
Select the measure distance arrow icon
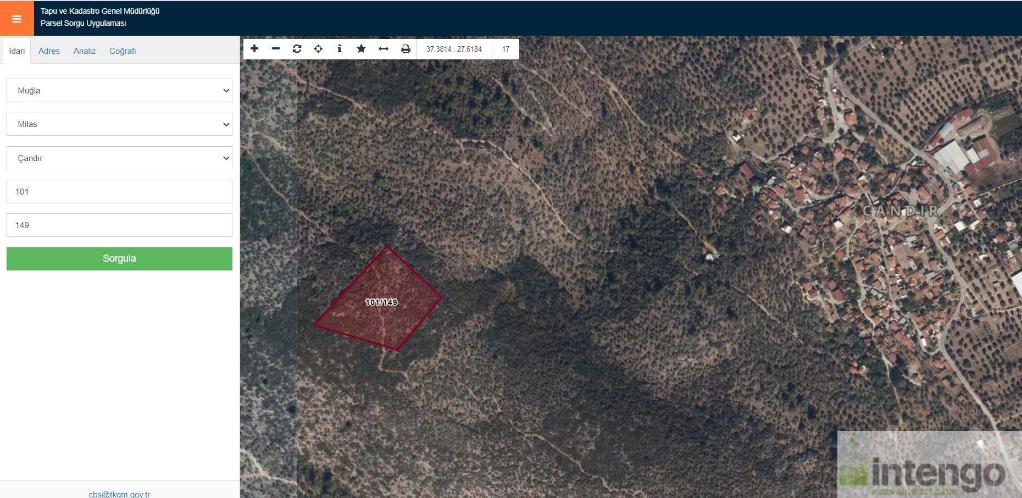point(383,48)
